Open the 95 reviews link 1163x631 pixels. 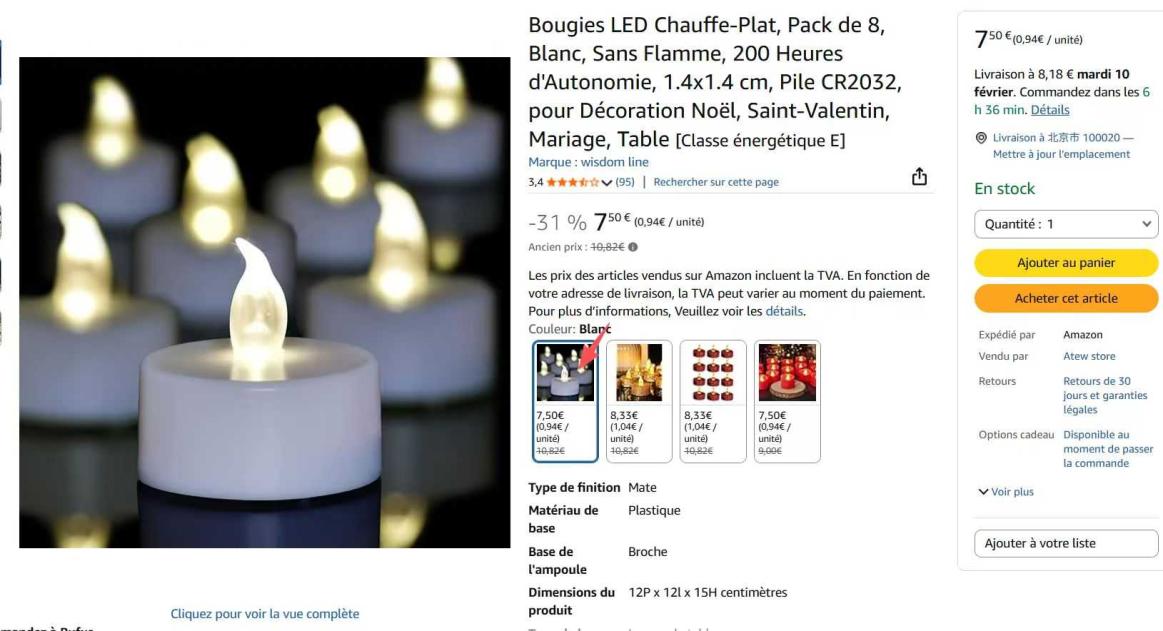coord(625,182)
